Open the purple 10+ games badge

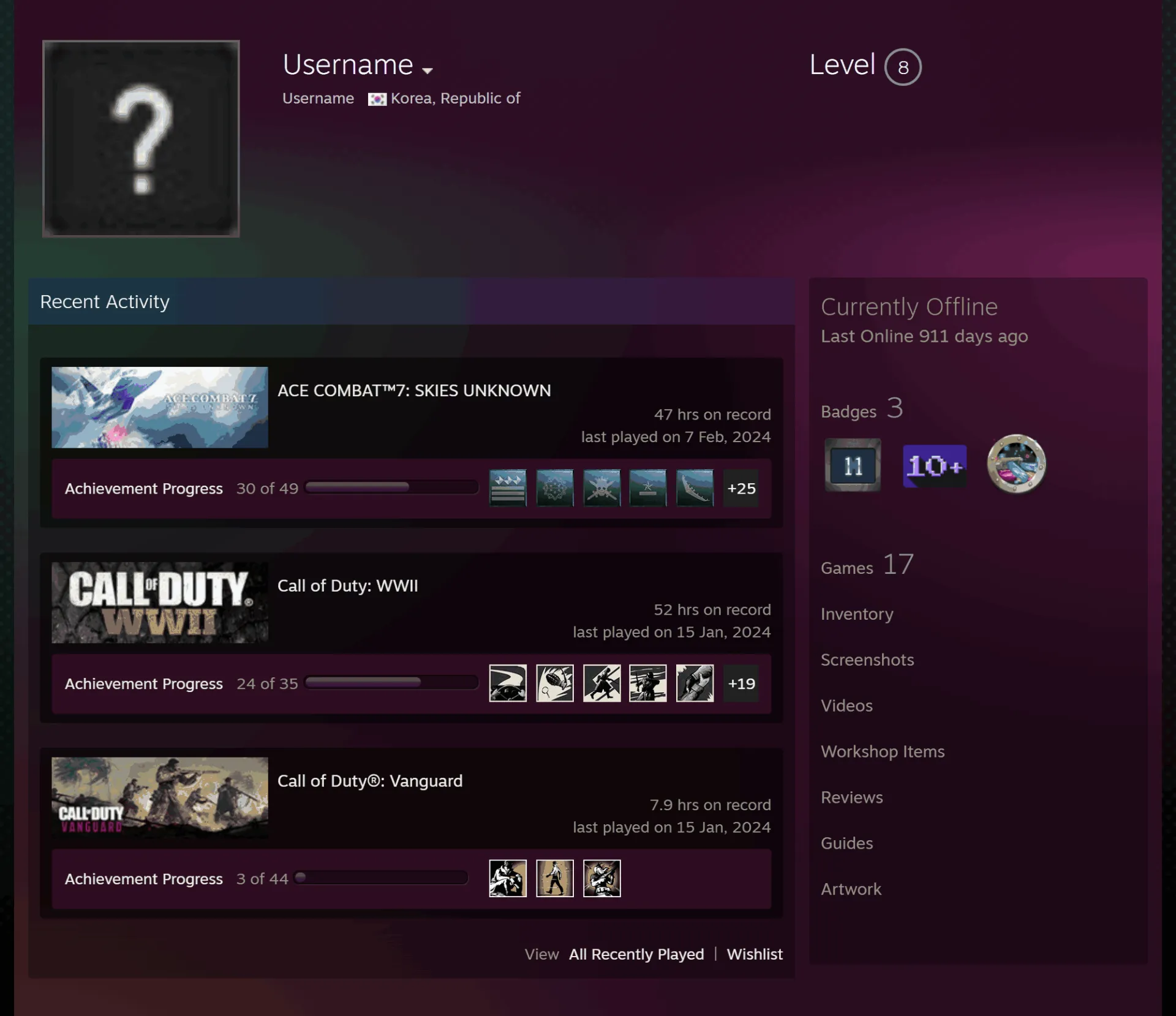tap(935, 466)
